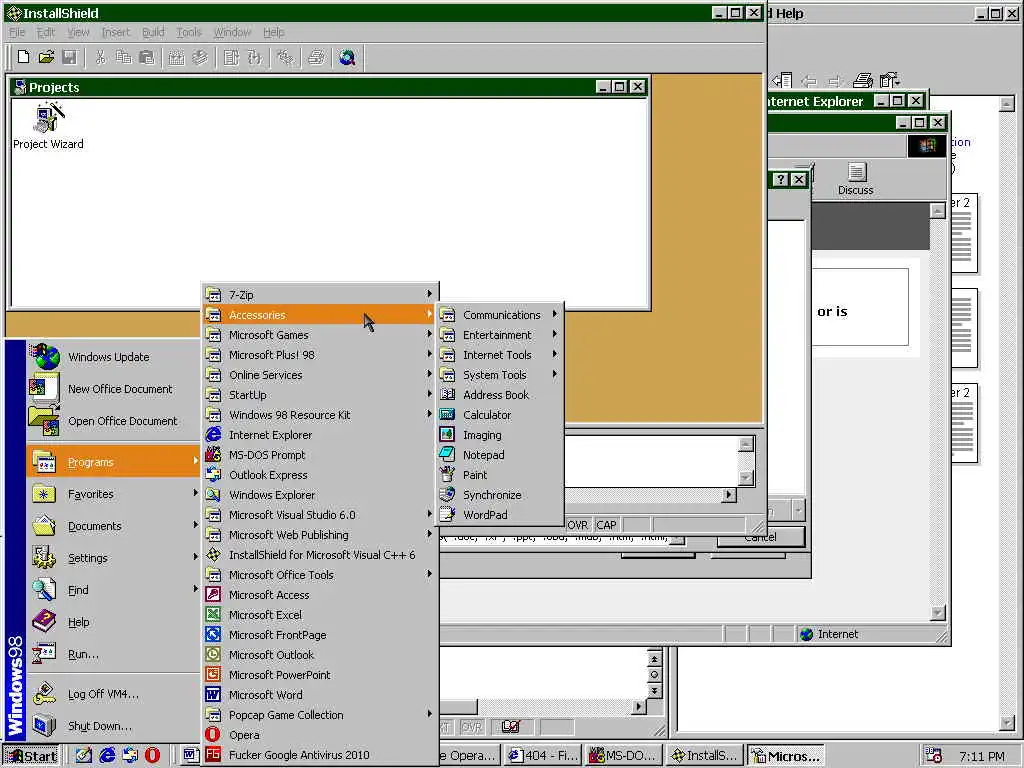Click the Discuss icon in Internet Explorer window
This screenshot has height=768, width=1024.
click(856, 179)
